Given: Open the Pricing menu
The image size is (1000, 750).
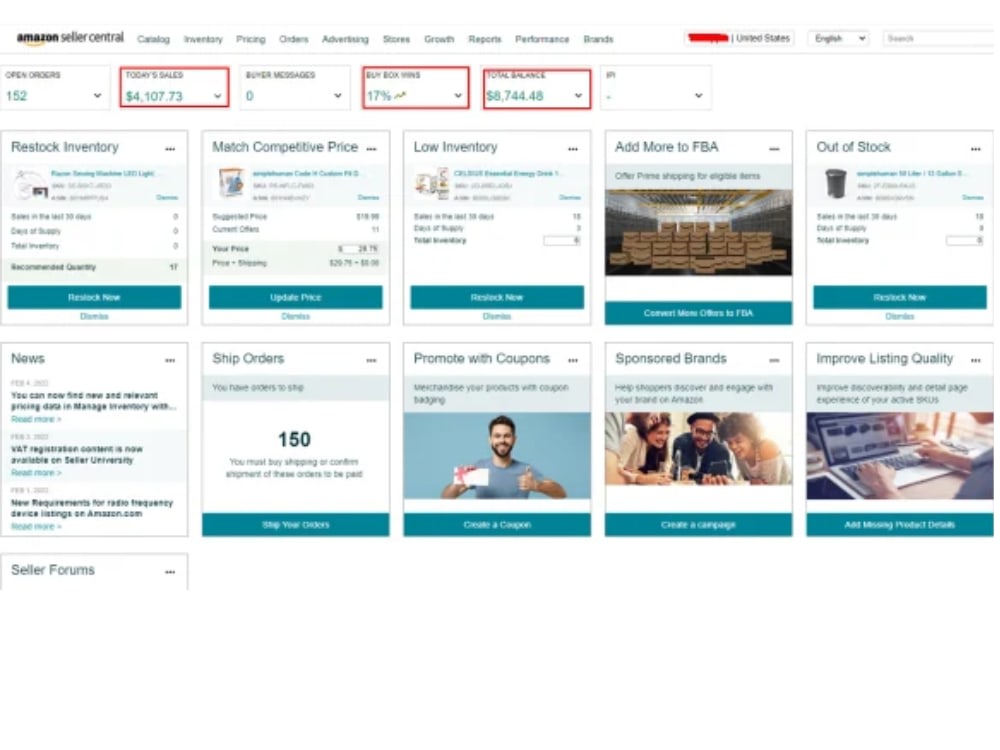Looking at the screenshot, I should tap(251, 39).
